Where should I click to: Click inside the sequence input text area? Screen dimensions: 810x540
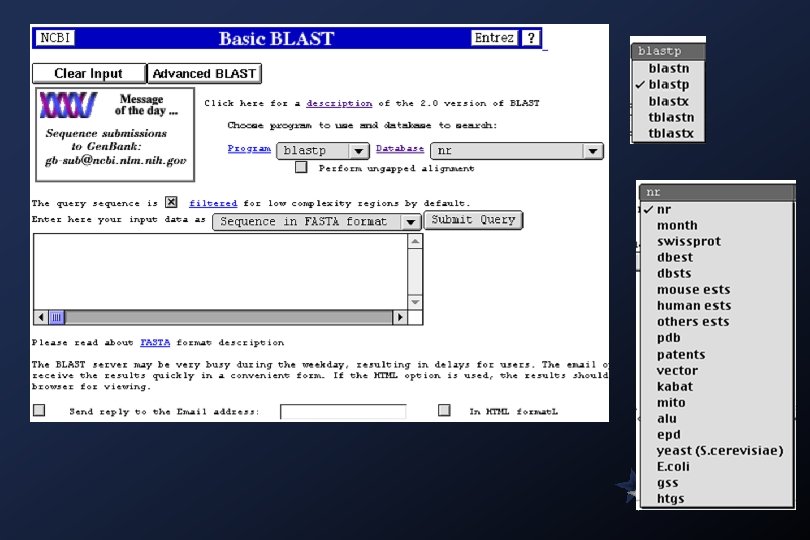pyautogui.click(x=221, y=271)
